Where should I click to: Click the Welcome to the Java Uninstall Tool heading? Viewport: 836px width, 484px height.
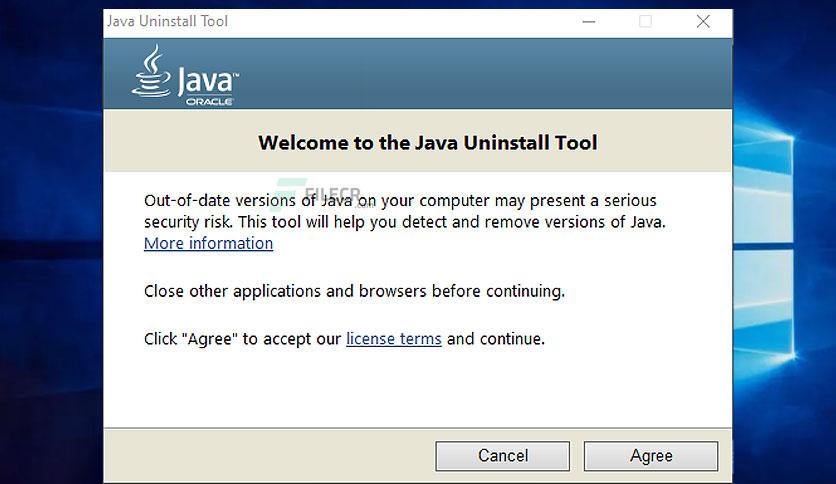pyautogui.click(x=428, y=143)
